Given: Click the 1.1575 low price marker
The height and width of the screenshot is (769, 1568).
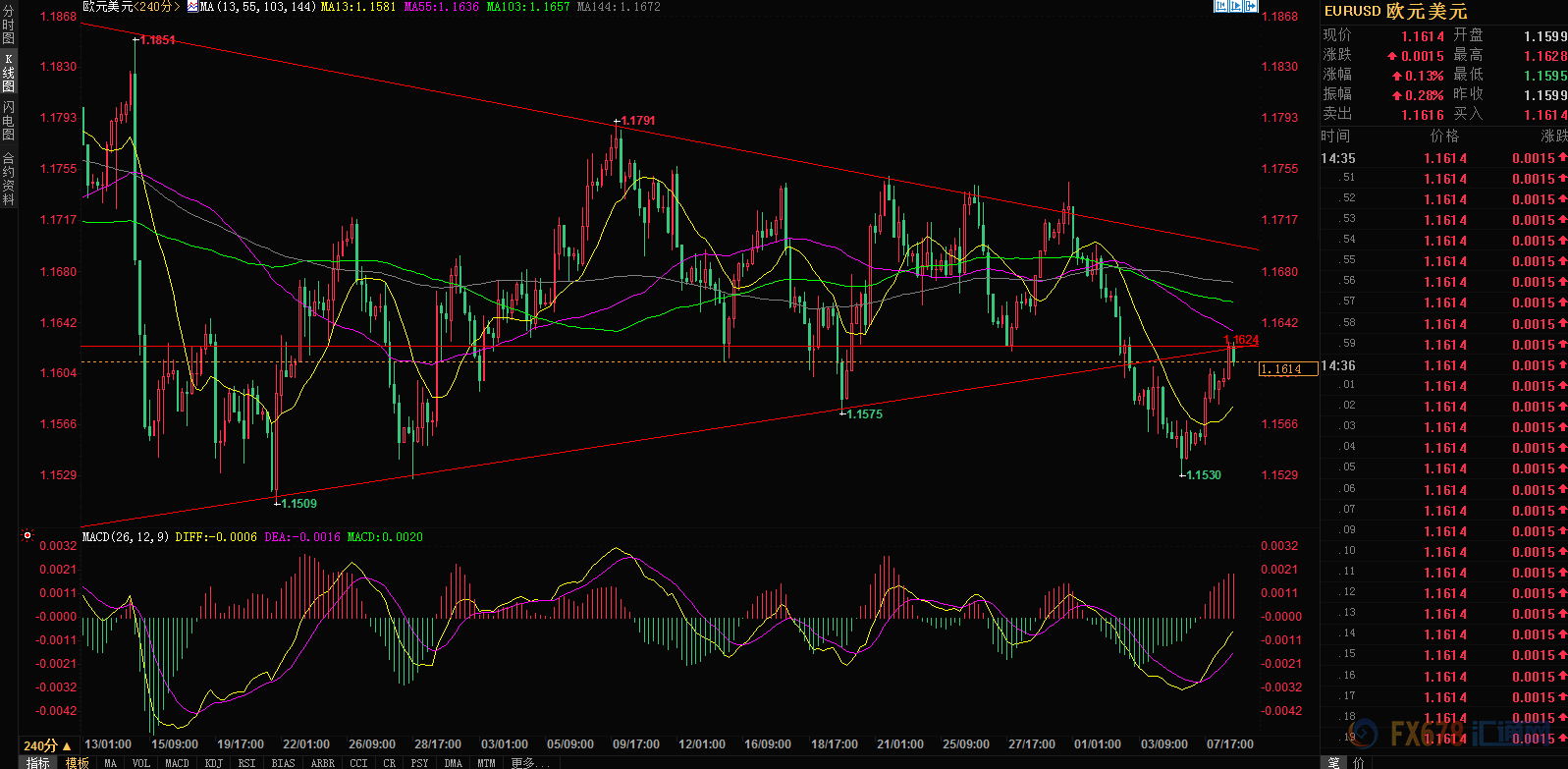Looking at the screenshot, I should pos(864,414).
